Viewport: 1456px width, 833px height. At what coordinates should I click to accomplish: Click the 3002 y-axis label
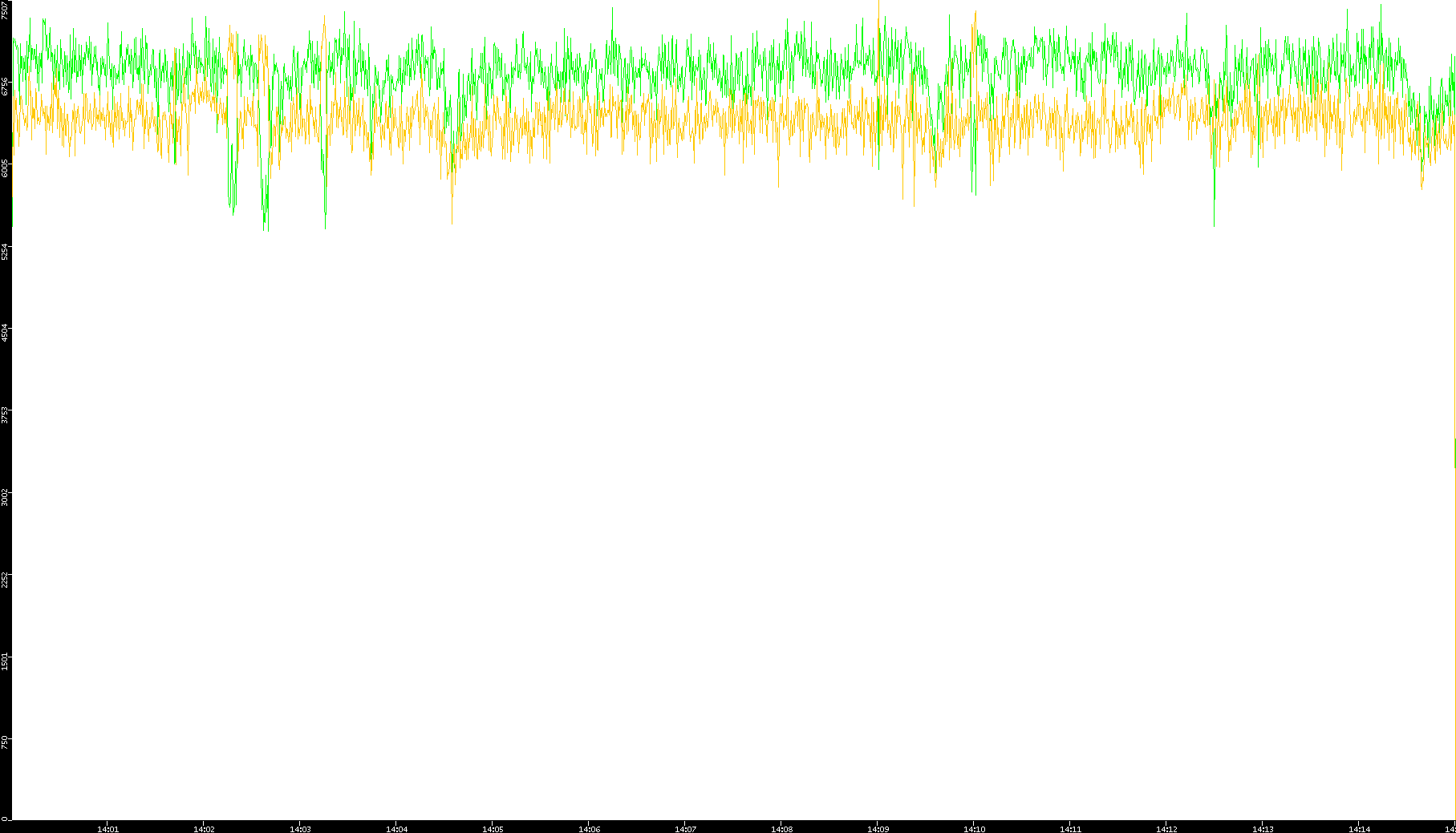pyautogui.click(x=6, y=497)
